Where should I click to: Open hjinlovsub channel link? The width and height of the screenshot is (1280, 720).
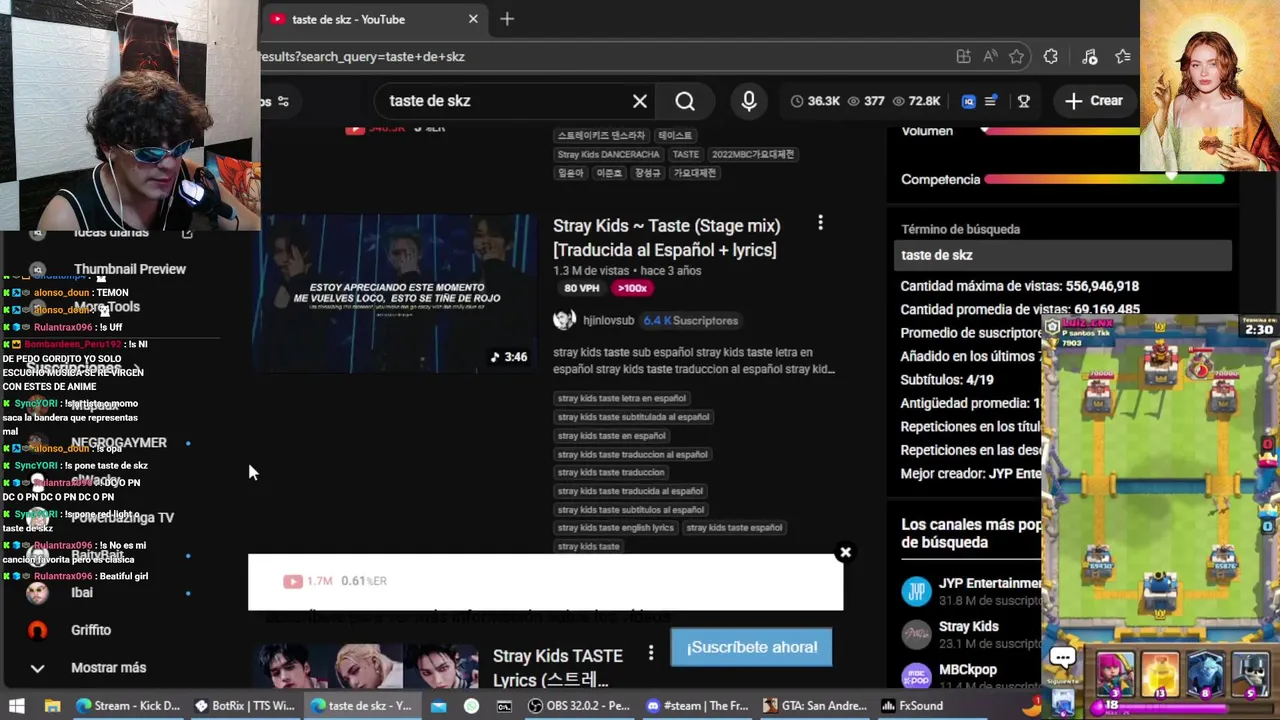[x=608, y=320]
